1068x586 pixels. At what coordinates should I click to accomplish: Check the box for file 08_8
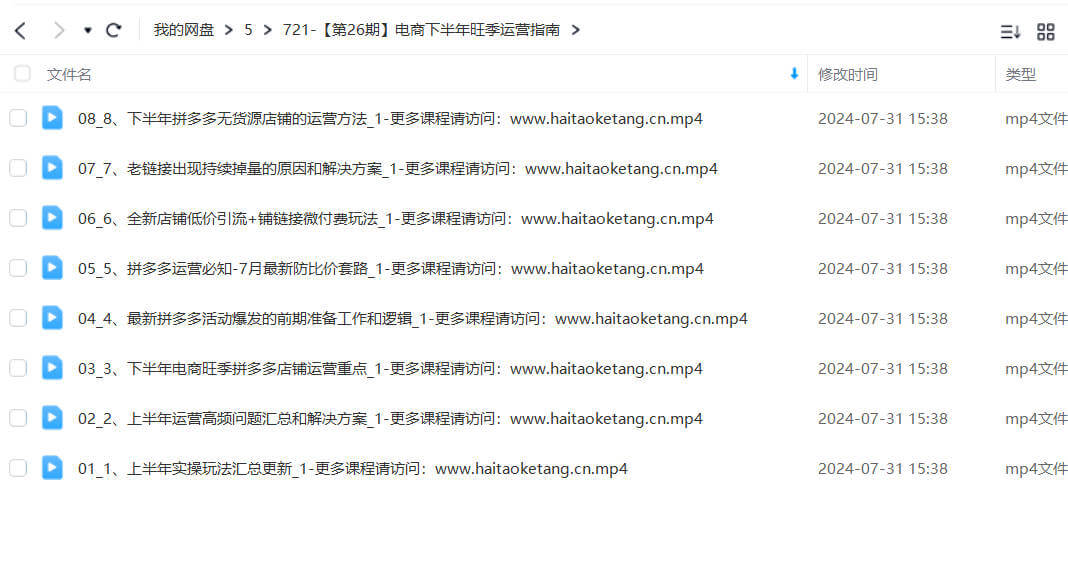(18, 118)
